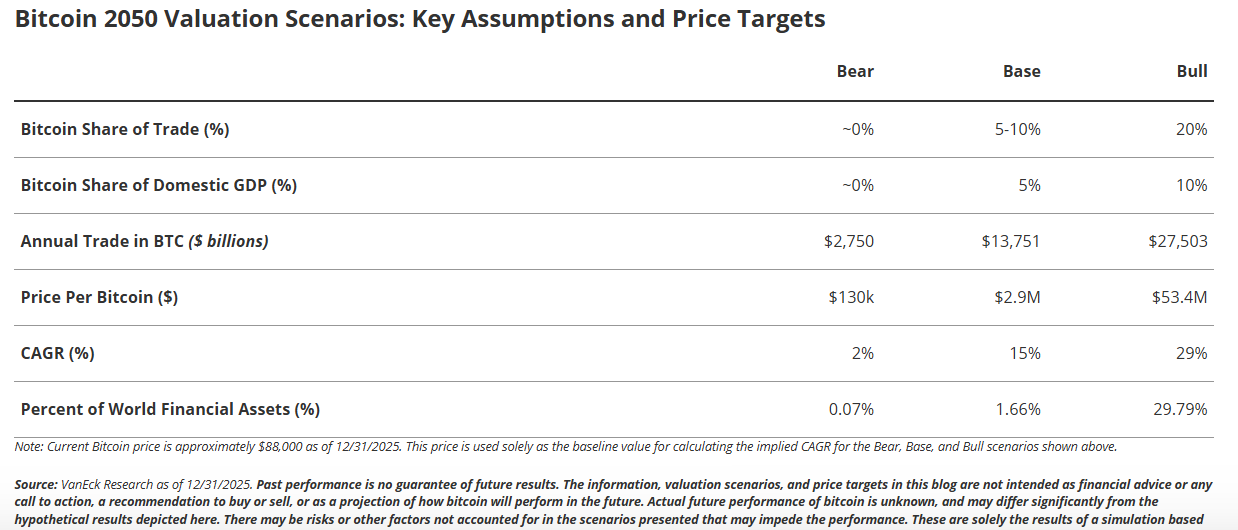
Task: Click the Bitcoin 2050 Valuation Scenarios title
Action: coord(419,20)
